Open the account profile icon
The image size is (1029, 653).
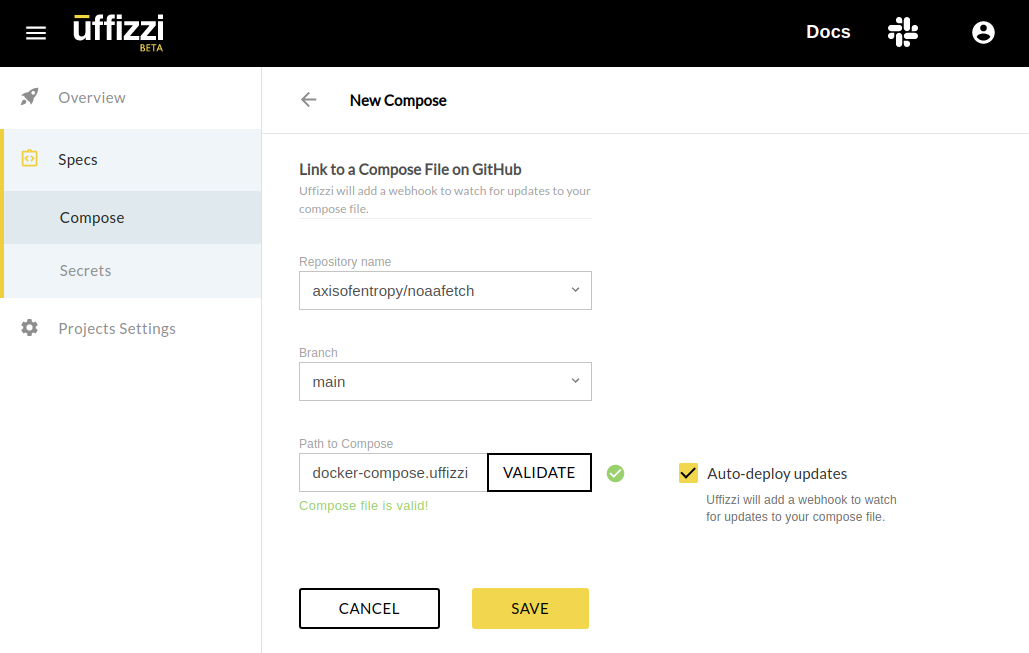[x=983, y=32]
